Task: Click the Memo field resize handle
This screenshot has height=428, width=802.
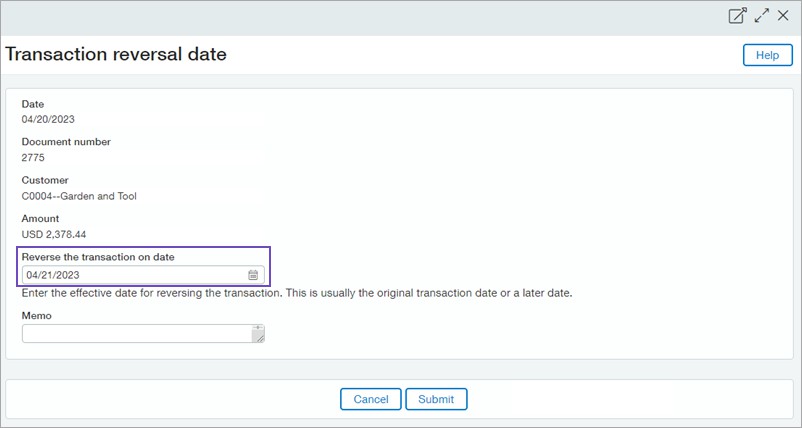Action: coord(259,339)
